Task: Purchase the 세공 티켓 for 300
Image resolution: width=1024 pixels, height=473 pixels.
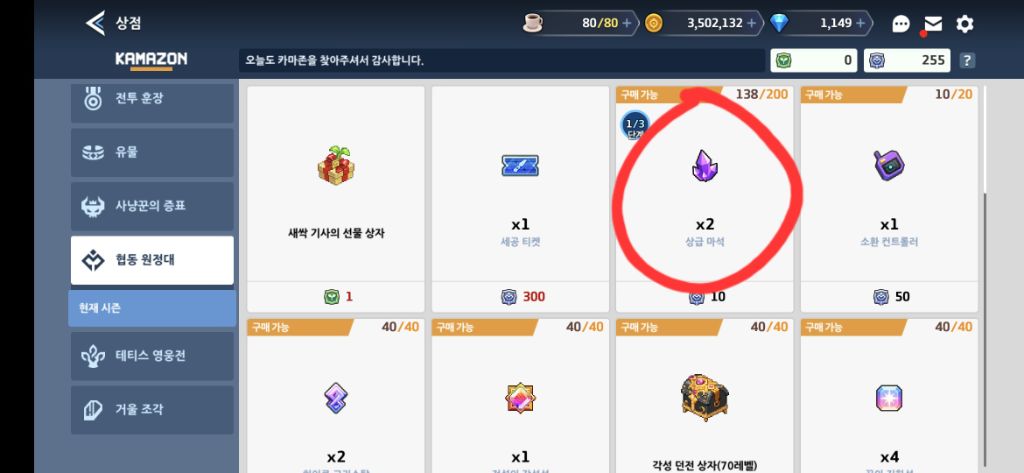Action: coord(520,199)
